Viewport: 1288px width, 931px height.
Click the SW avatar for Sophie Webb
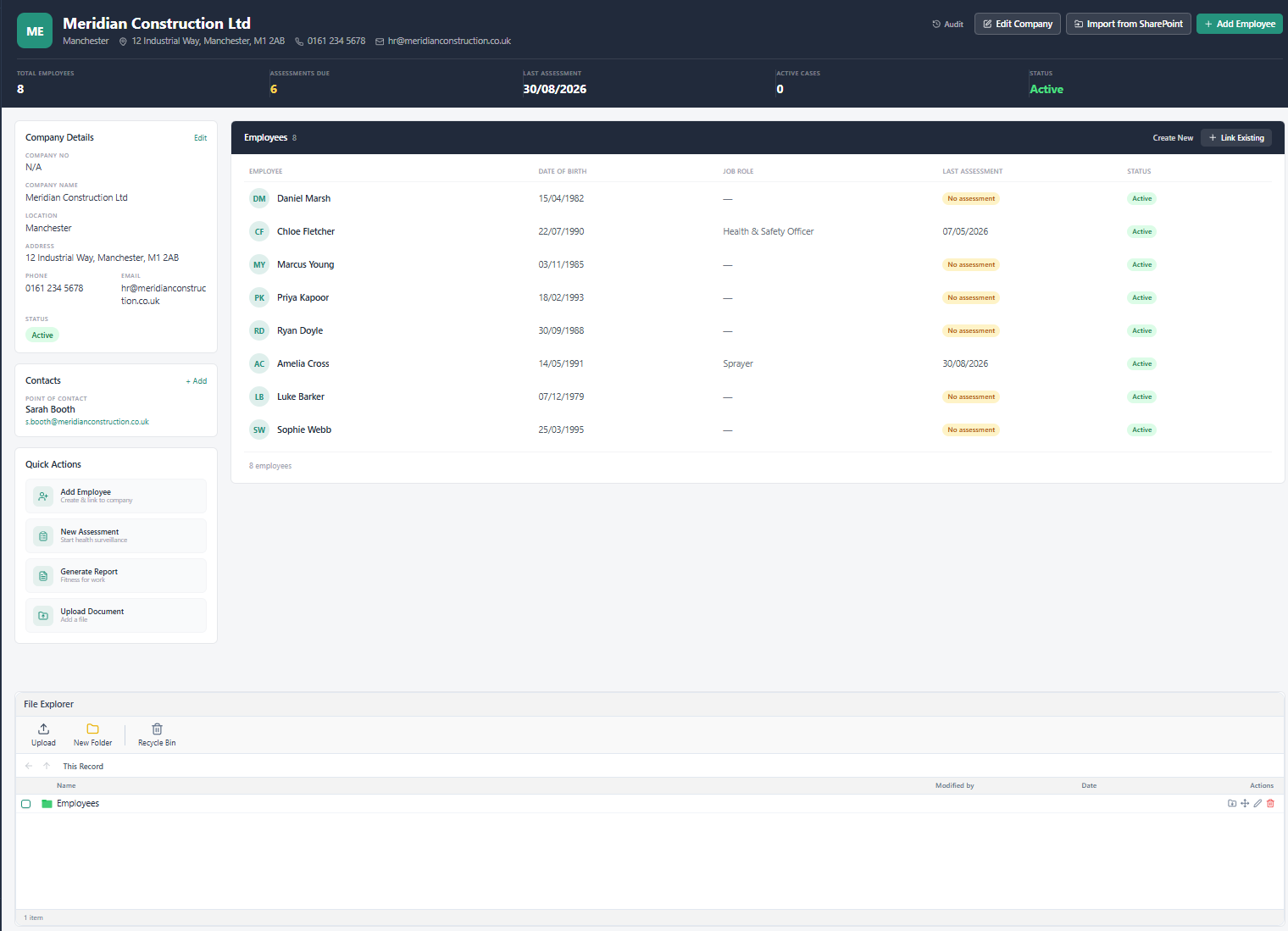pos(259,430)
